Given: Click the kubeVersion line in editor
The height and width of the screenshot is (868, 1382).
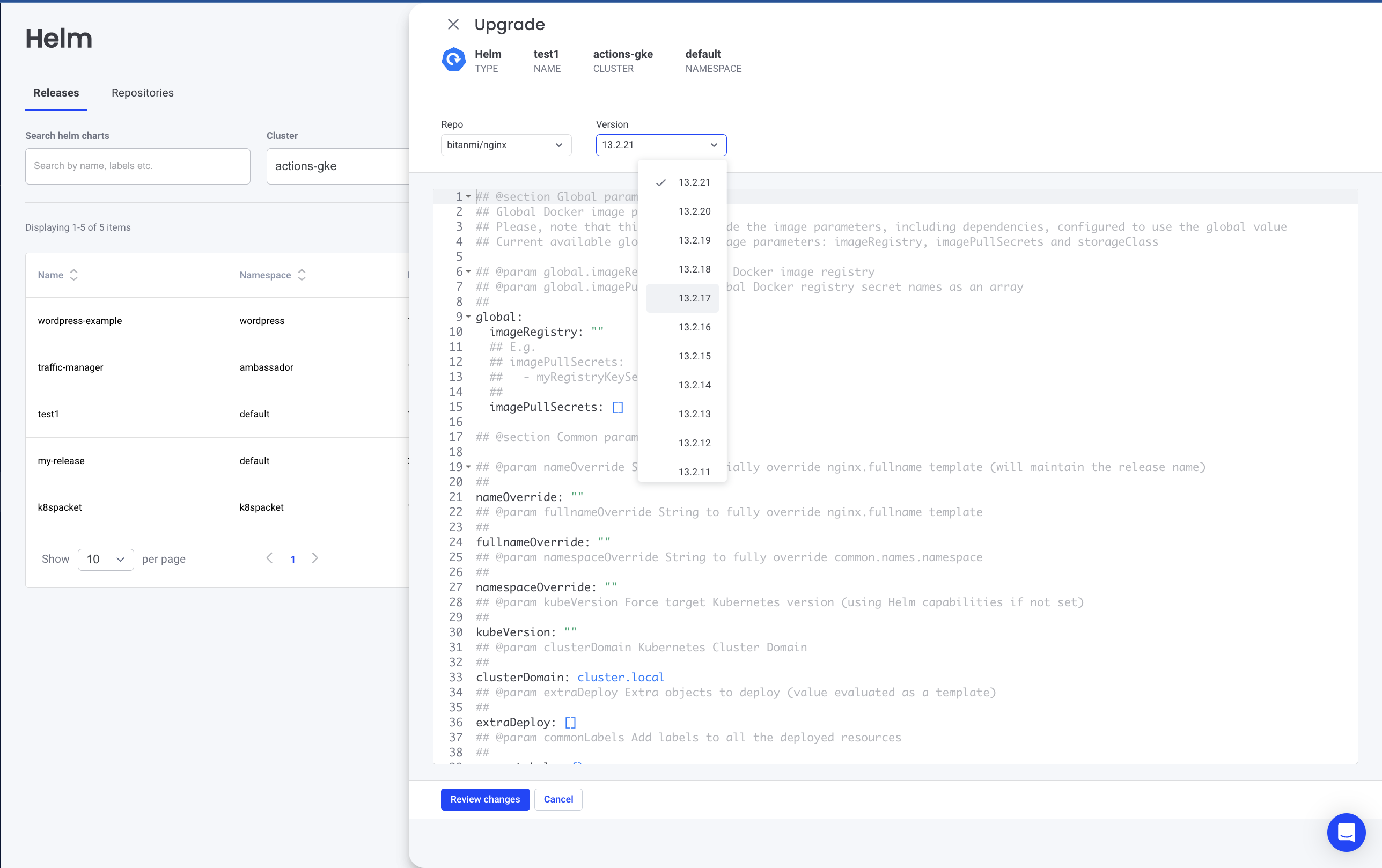Looking at the screenshot, I should [x=526, y=632].
